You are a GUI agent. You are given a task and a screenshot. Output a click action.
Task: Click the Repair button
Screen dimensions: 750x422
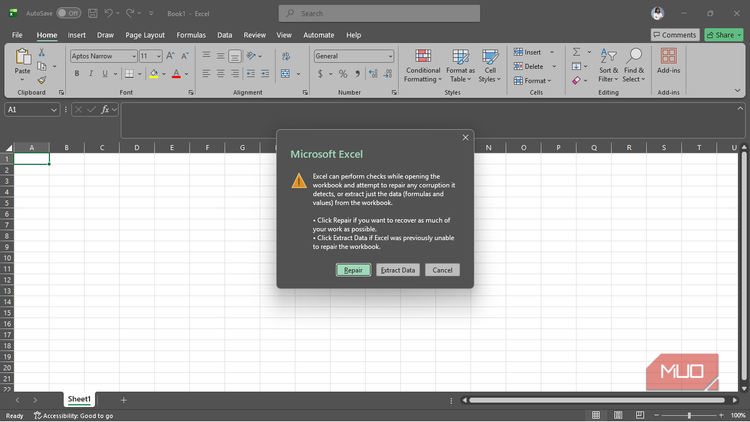coord(353,270)
